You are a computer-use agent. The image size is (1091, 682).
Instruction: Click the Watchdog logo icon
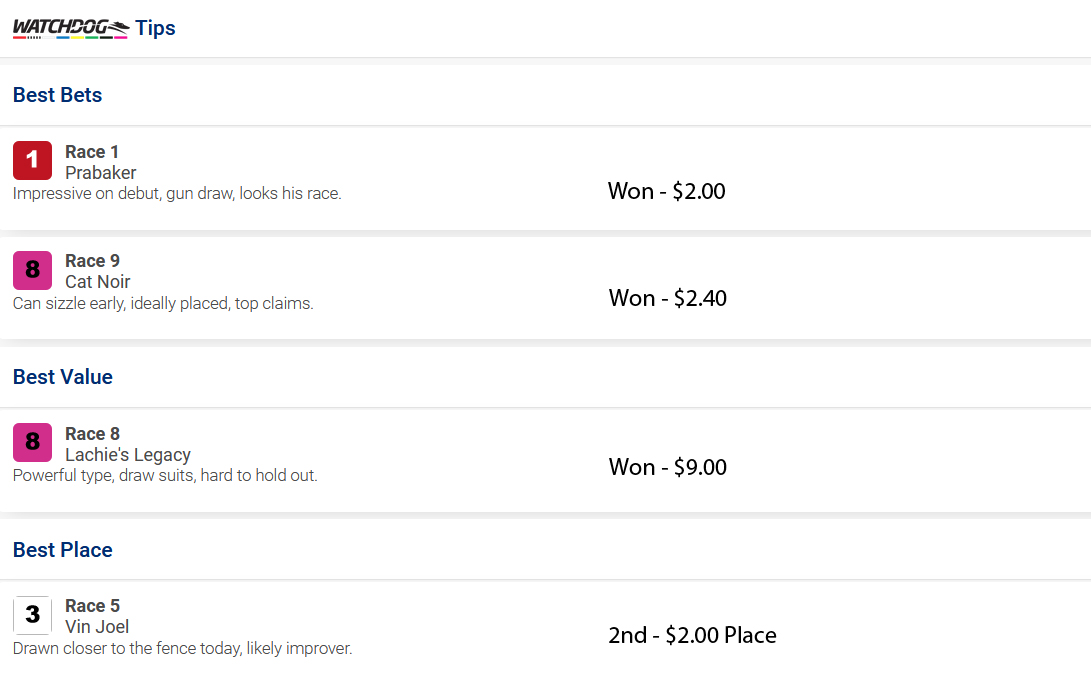tap(71, 28)
